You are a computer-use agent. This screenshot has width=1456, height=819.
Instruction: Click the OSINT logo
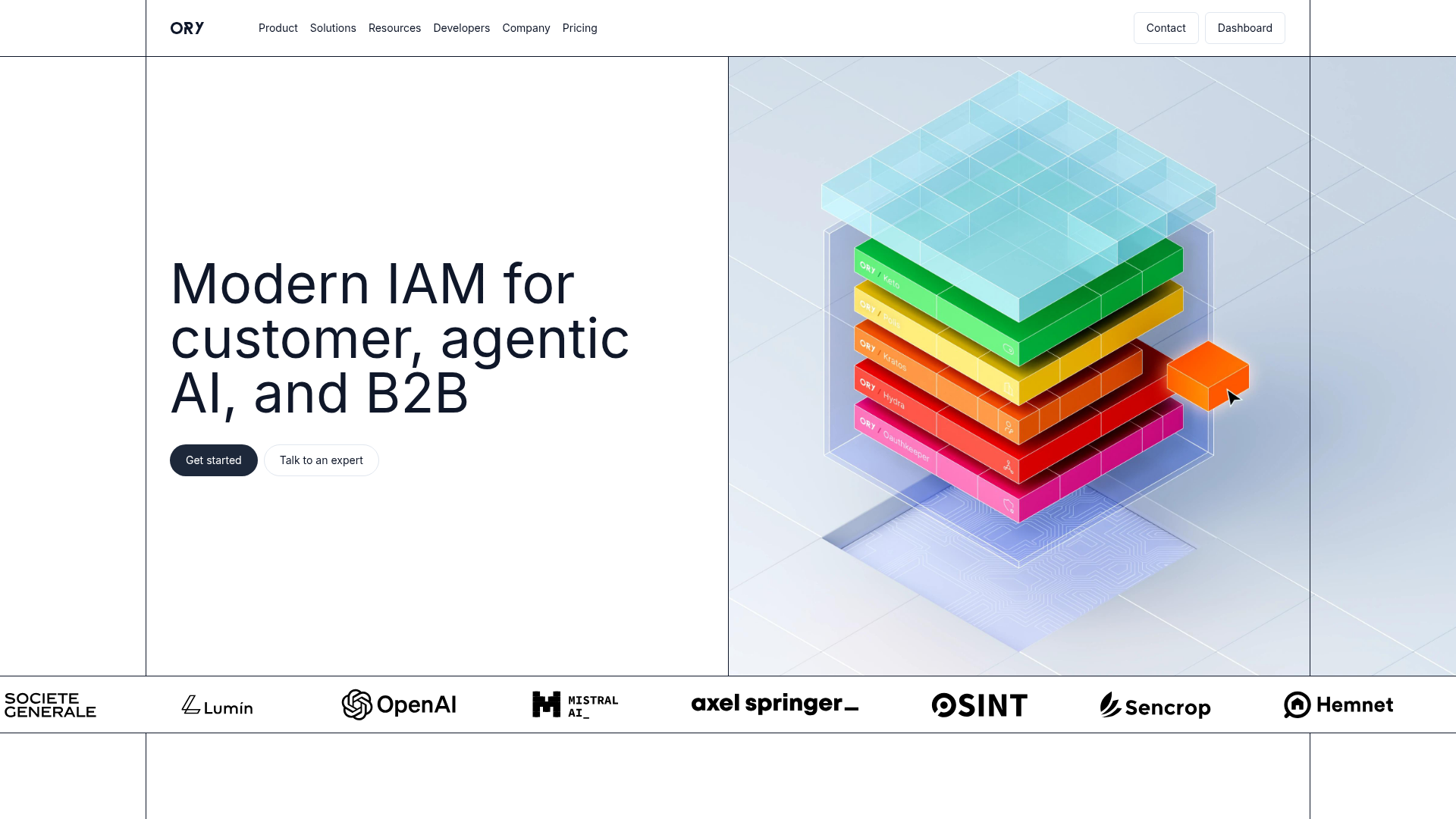979,705
